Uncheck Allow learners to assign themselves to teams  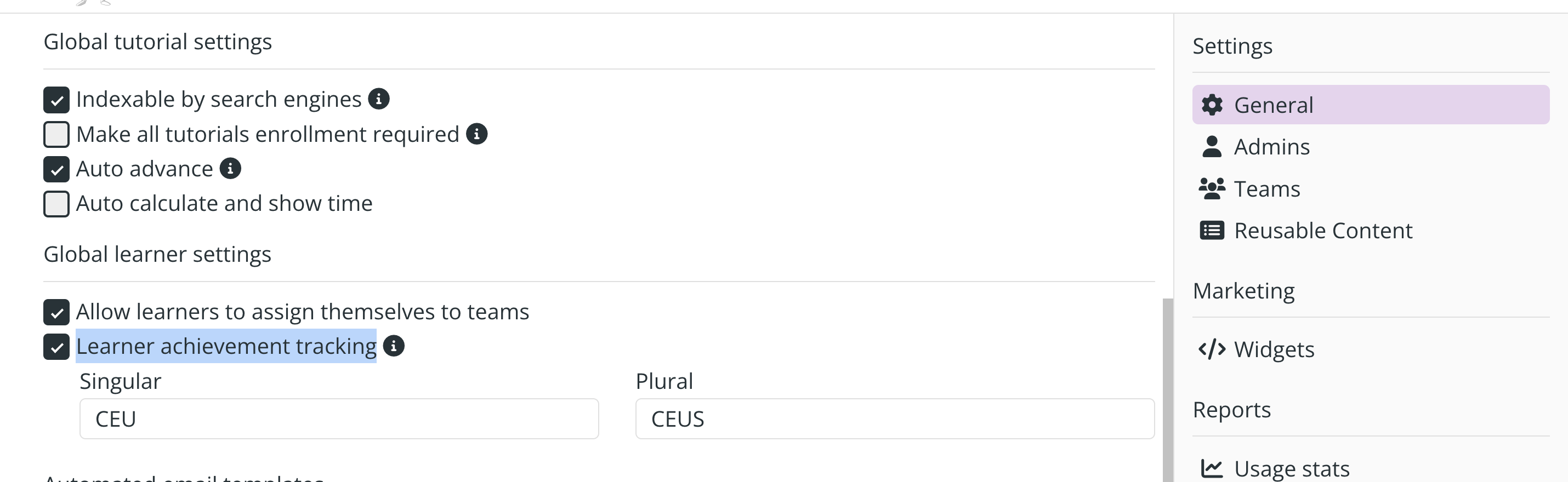pos(56,312)
